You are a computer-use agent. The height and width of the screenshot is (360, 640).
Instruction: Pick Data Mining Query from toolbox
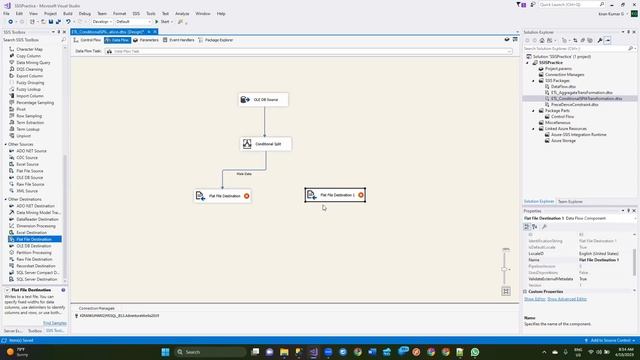tap(33, 62)
